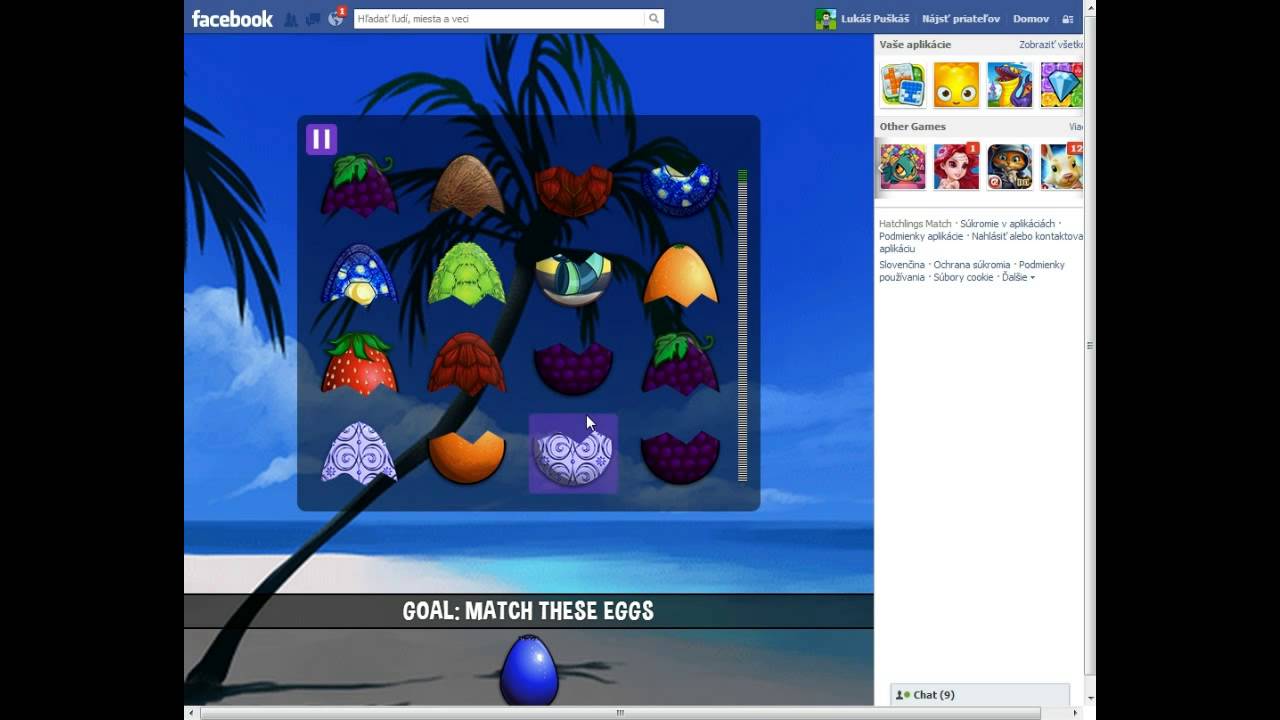Open the red-haired girl game thumbnail
Screen dimensions: 1280x720
tap(956, 167)
